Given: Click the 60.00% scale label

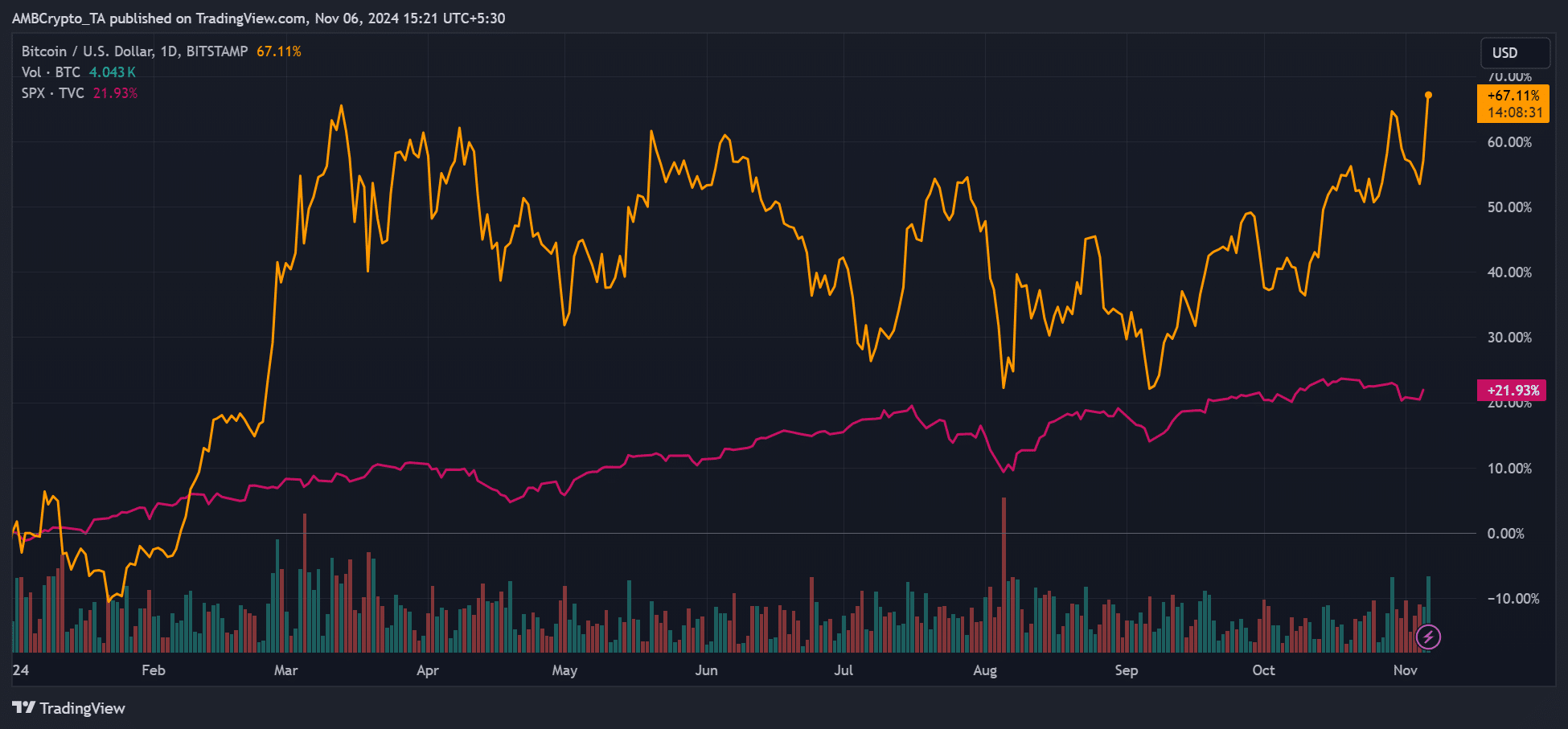Looking at the screenshot, I should pos(1509,142).
